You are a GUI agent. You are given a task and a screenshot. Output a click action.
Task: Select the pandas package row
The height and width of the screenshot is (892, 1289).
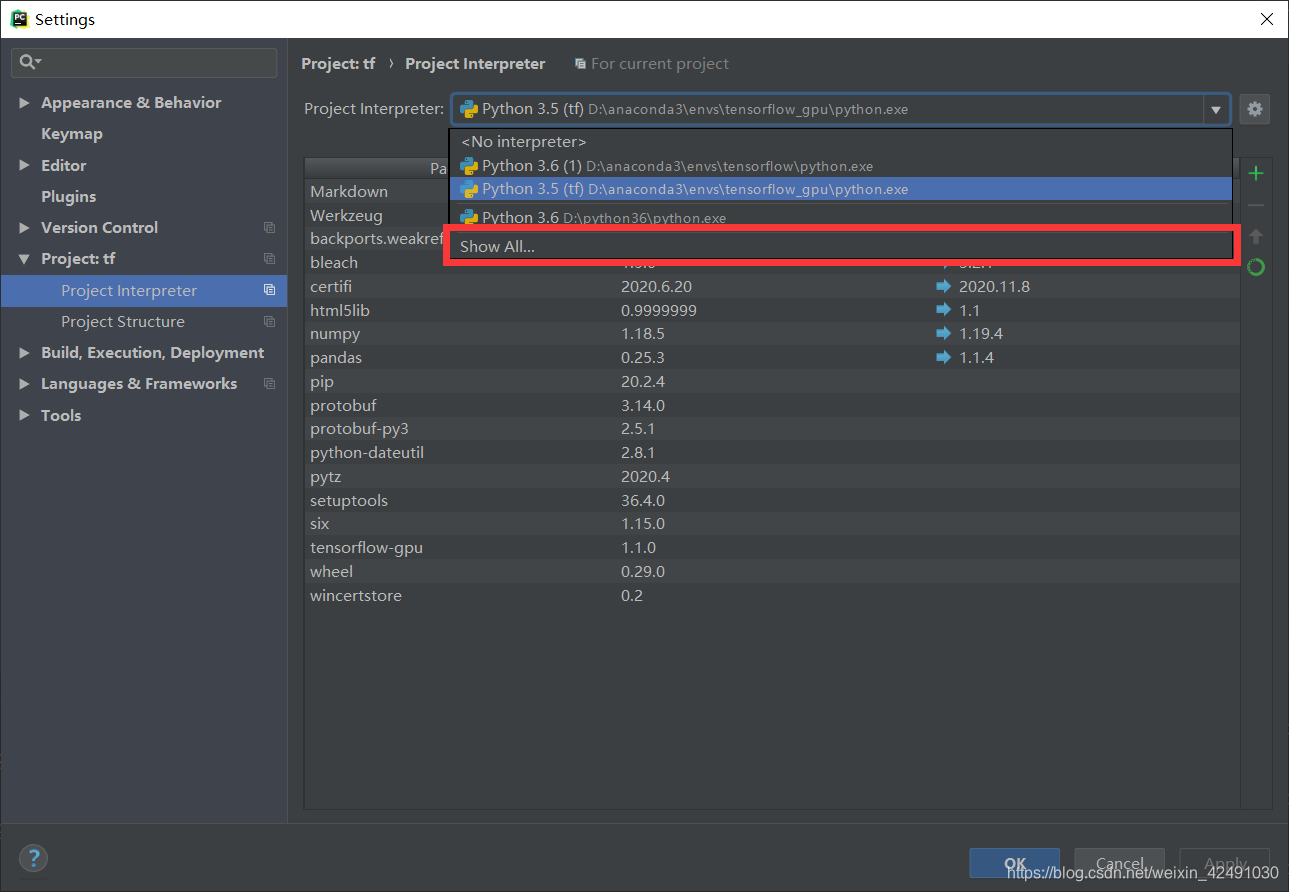[772, 358]
